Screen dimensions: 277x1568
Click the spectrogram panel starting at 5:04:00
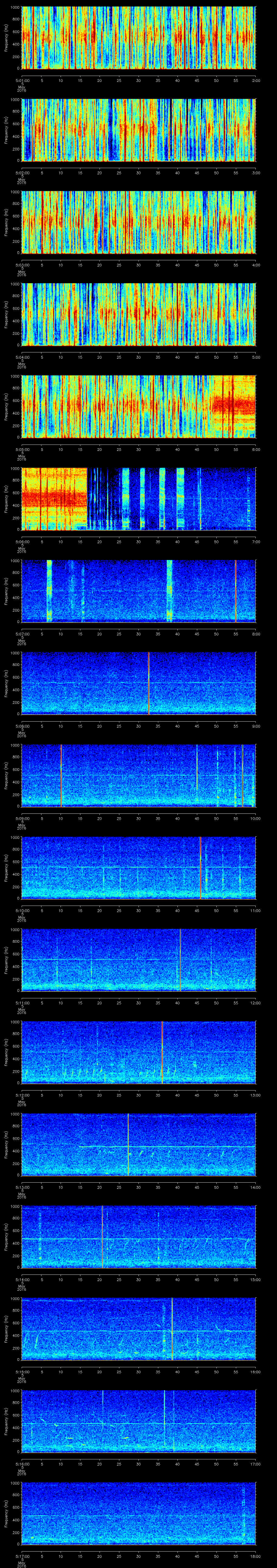coord(138,314)
